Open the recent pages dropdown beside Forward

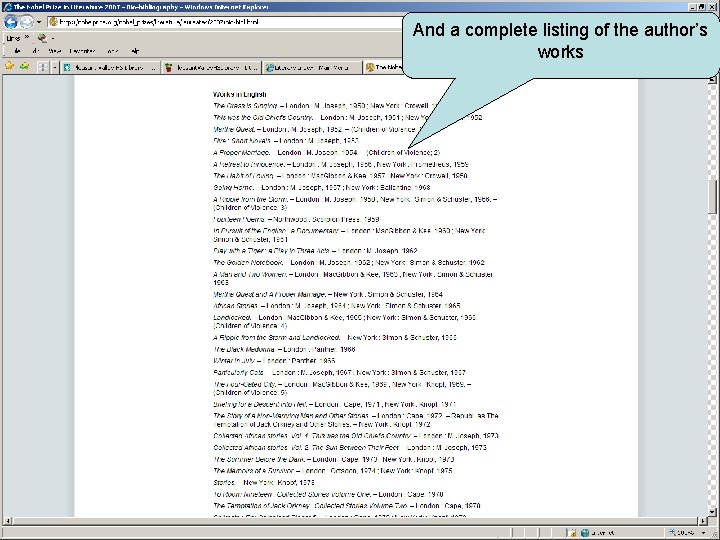(39, 22)
